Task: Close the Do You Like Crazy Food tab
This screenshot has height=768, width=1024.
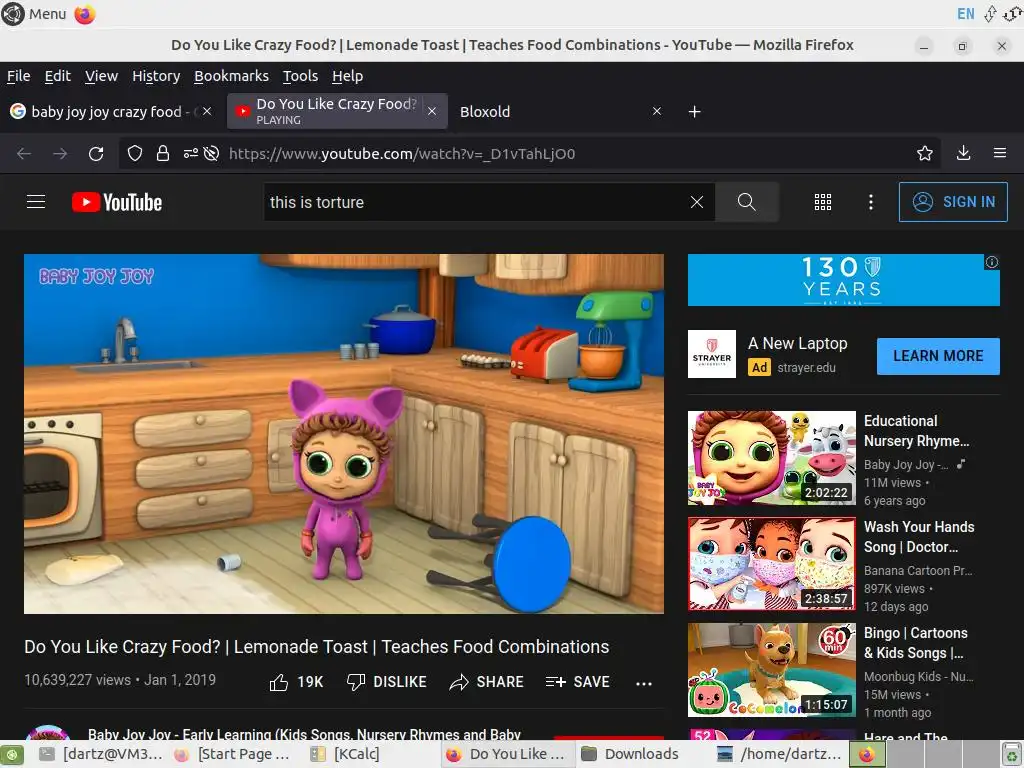Action: (432, 112)
